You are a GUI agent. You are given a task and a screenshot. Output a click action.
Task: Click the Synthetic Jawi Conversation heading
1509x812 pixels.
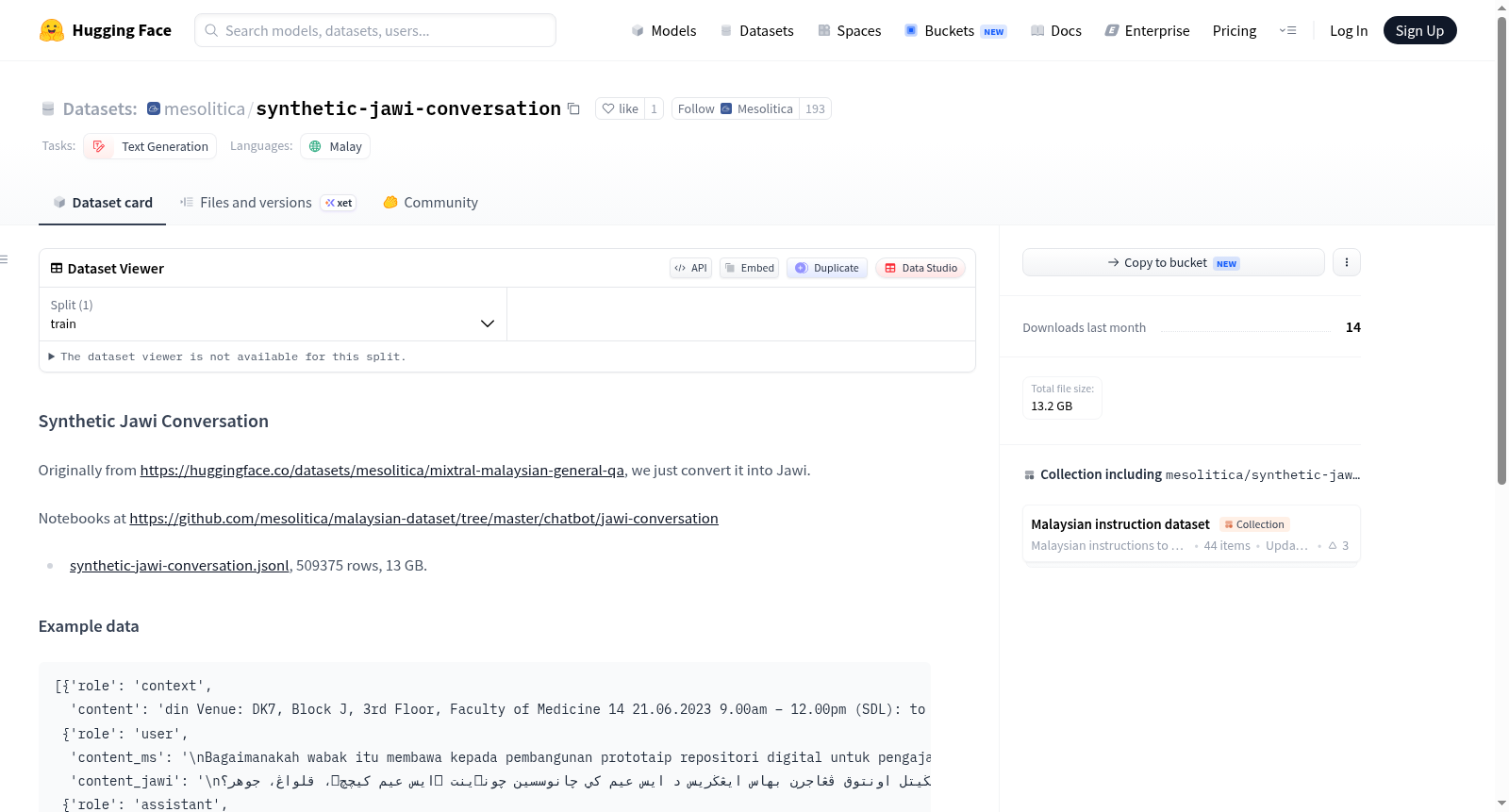tap(154, 421)
